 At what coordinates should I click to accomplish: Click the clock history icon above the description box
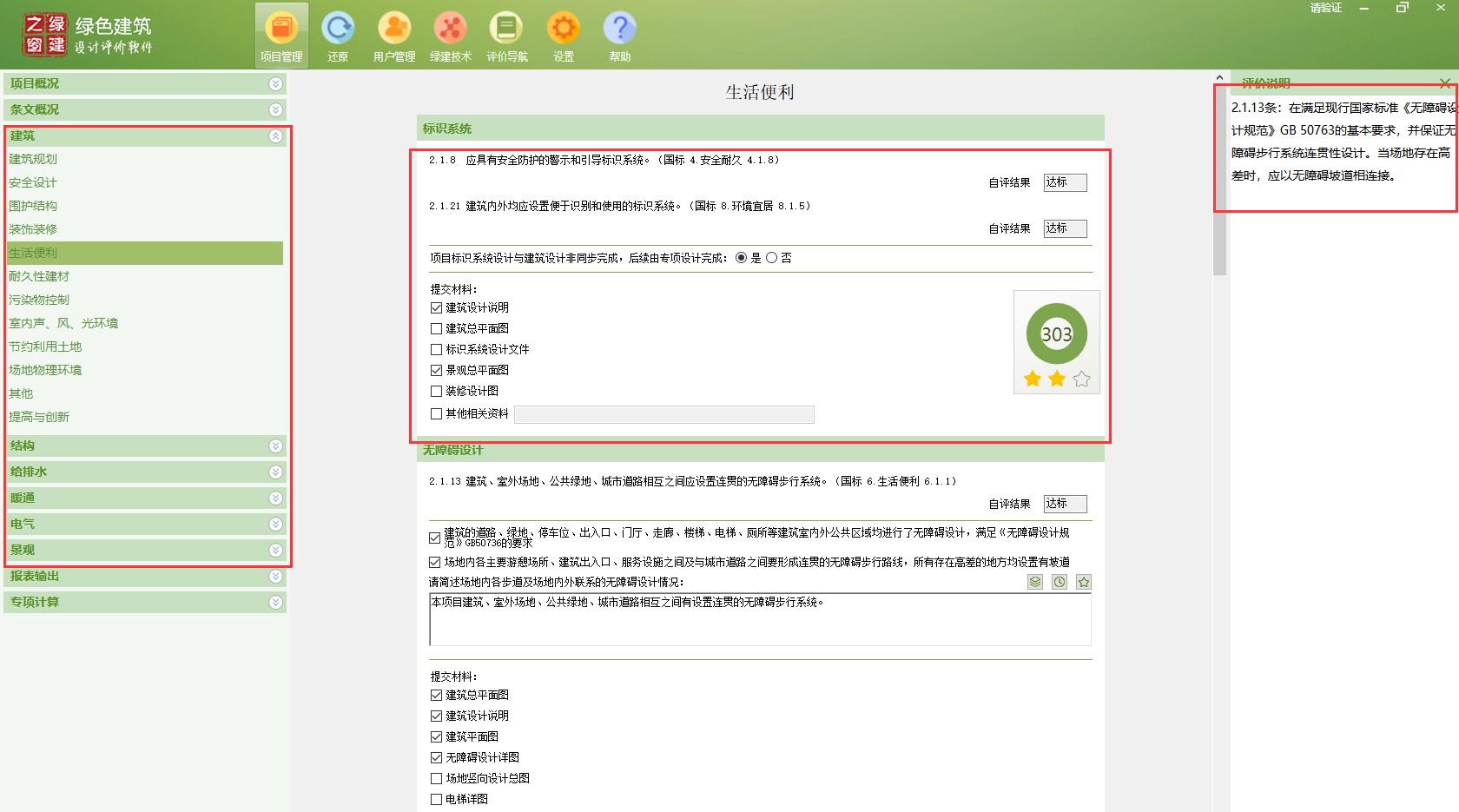click(x=1060, y=582)
